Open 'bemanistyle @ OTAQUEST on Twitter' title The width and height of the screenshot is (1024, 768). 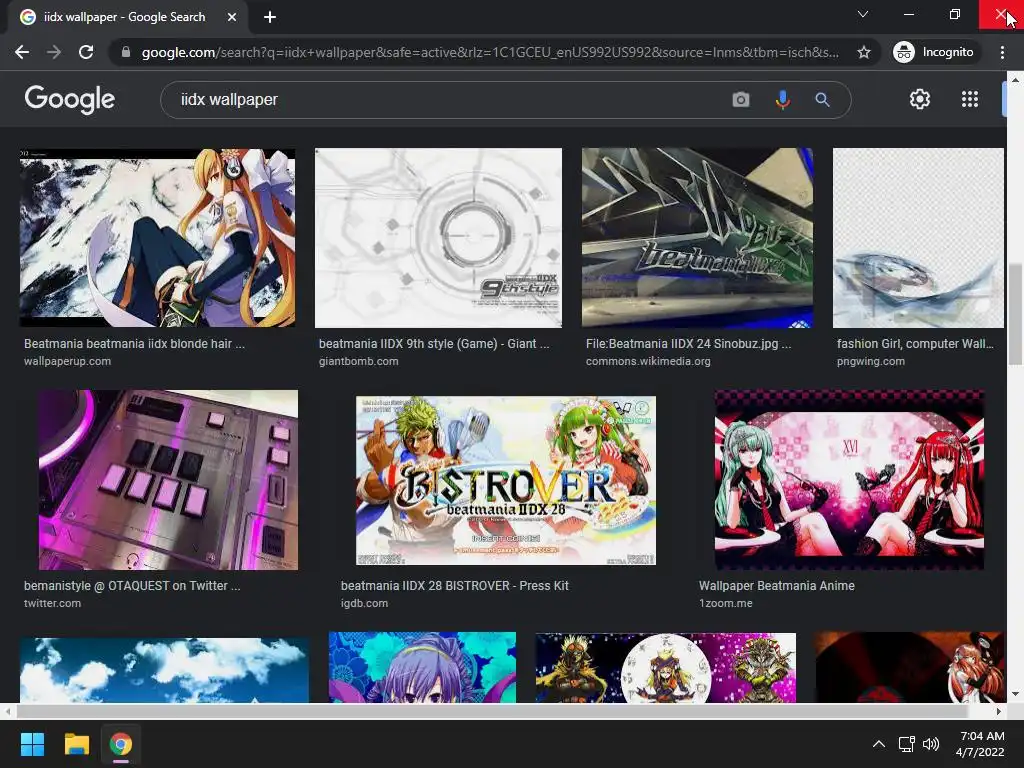pyautogui.click(x=132, y=586)
